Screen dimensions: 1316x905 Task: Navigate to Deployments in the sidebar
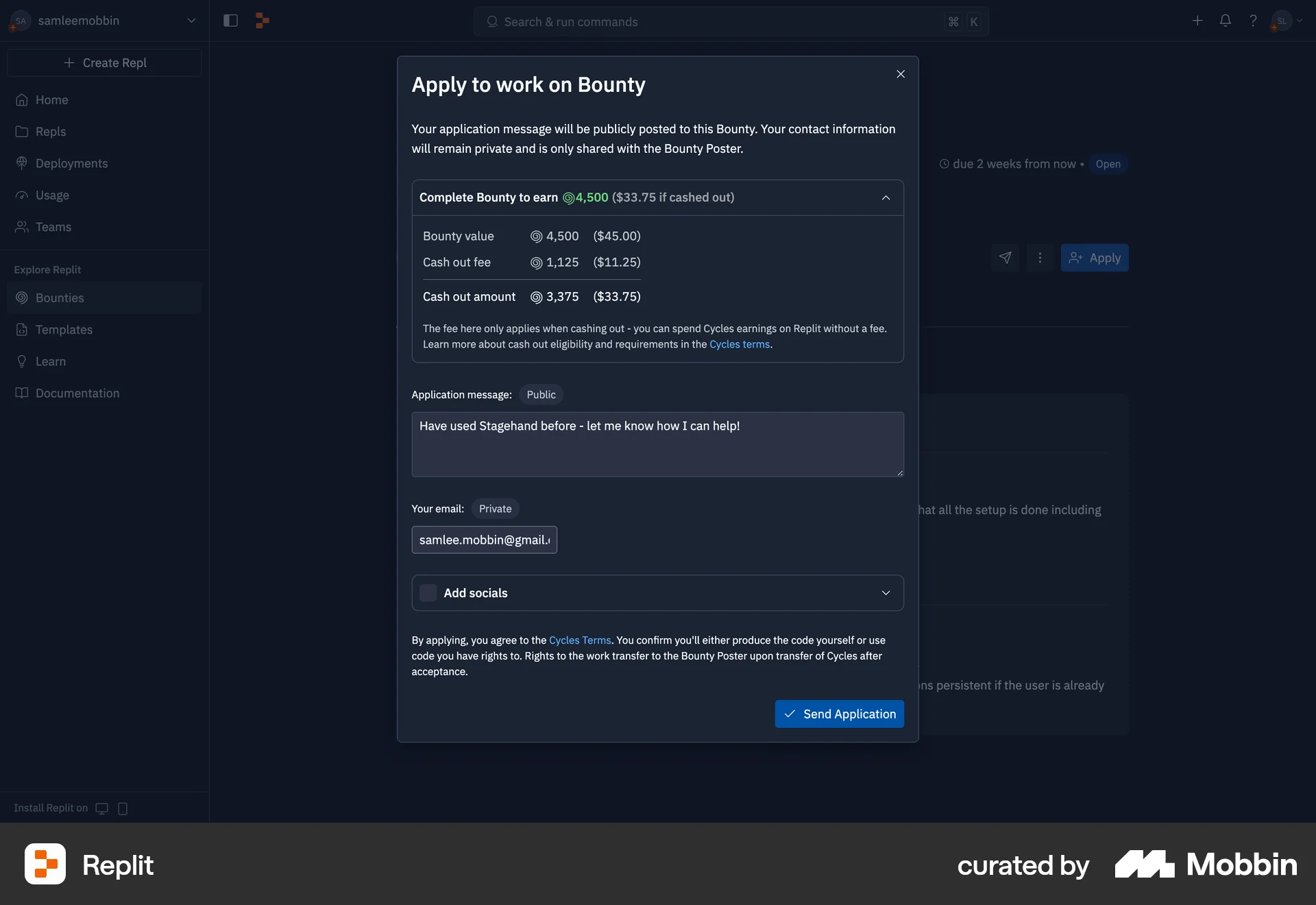(x=71, y=163)
